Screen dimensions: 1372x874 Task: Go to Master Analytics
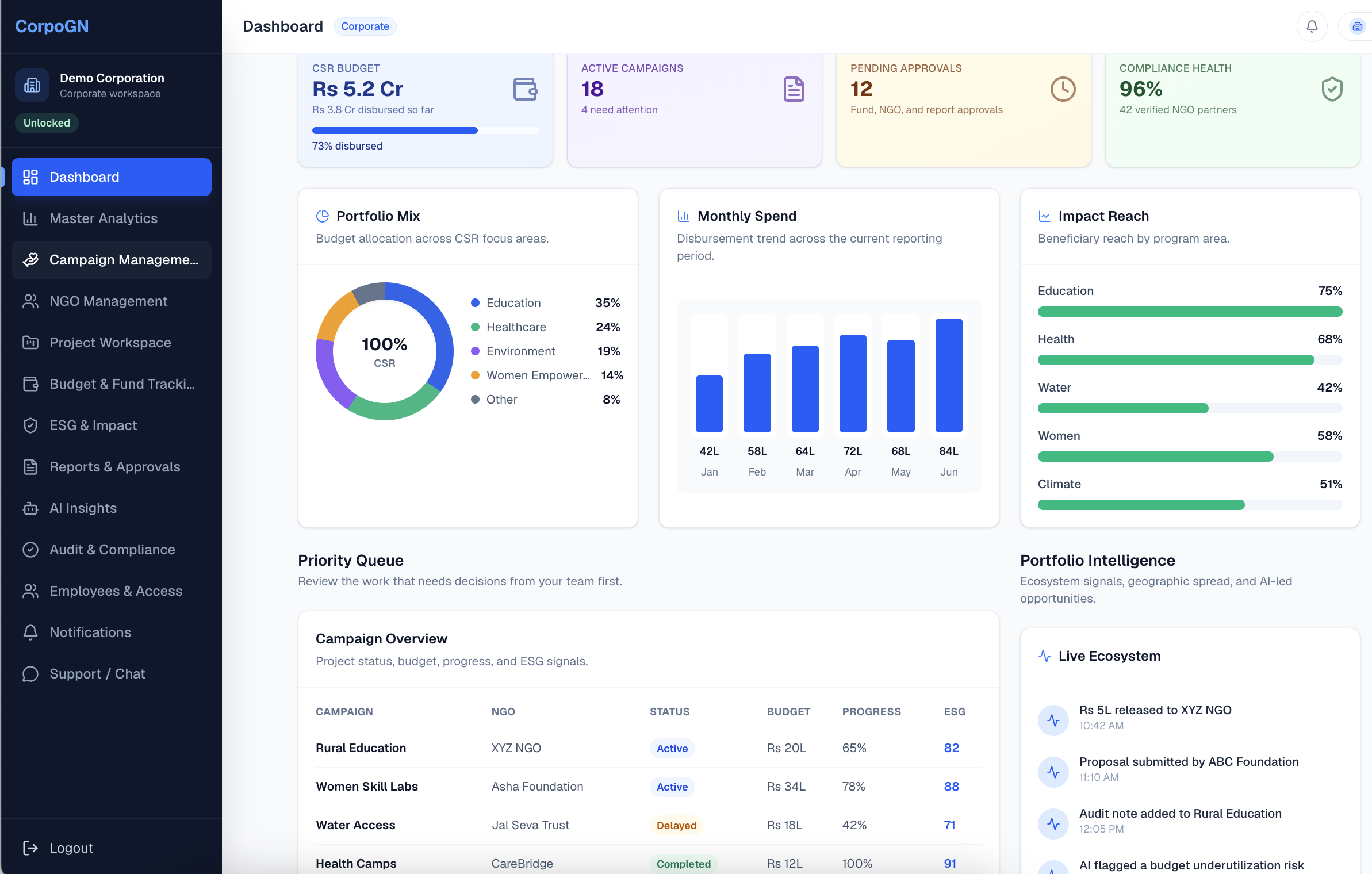[112, 218]
